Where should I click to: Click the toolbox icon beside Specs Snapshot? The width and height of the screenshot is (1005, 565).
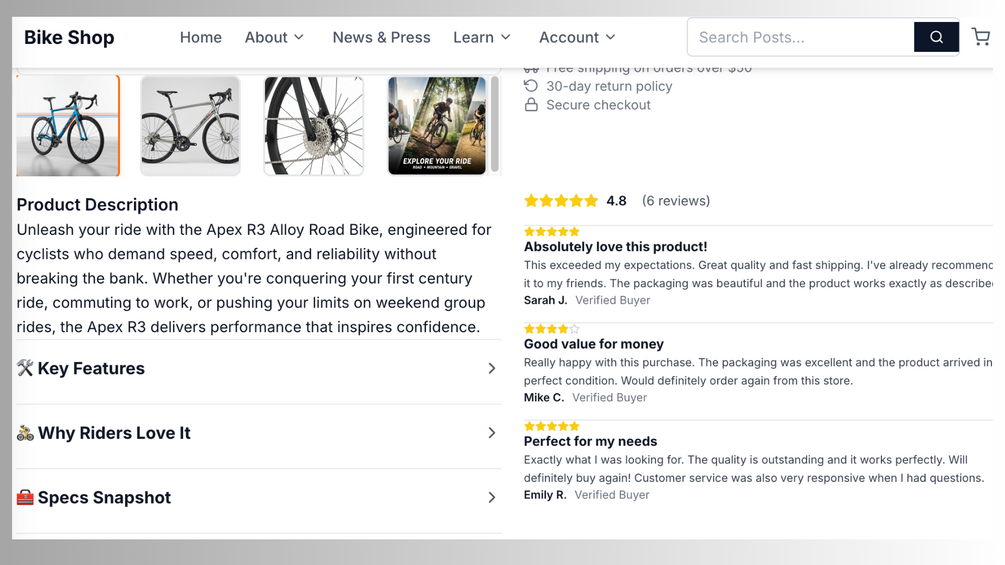[x=25, y=498]
